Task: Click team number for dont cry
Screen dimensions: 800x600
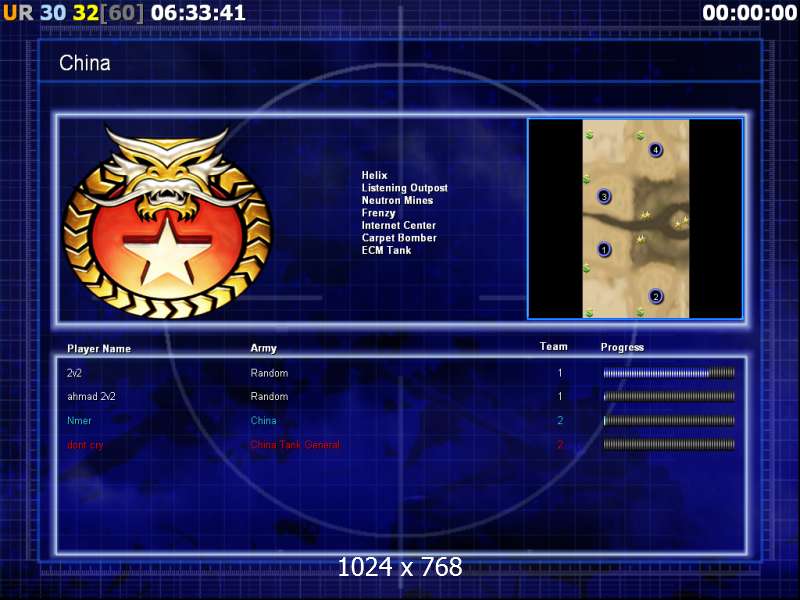Action: (x=560, y=445)
